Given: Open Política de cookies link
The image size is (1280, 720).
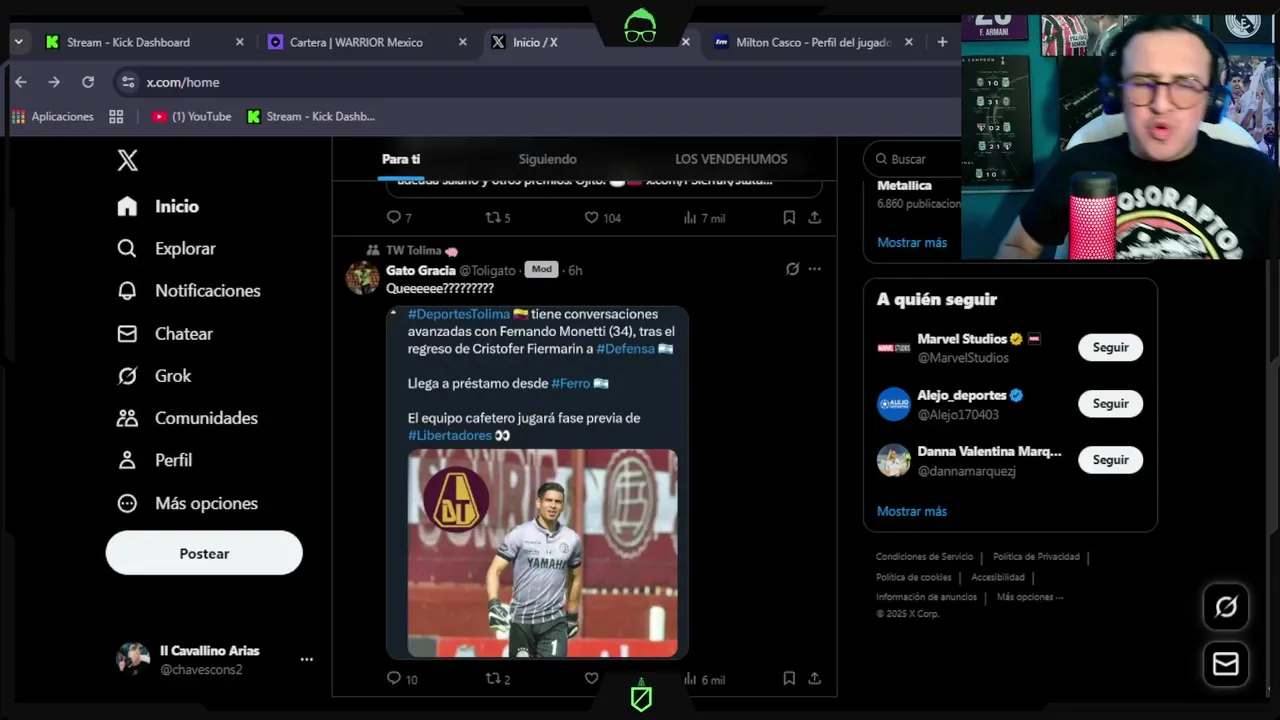Looking at the screenshot, I should 913,577.
